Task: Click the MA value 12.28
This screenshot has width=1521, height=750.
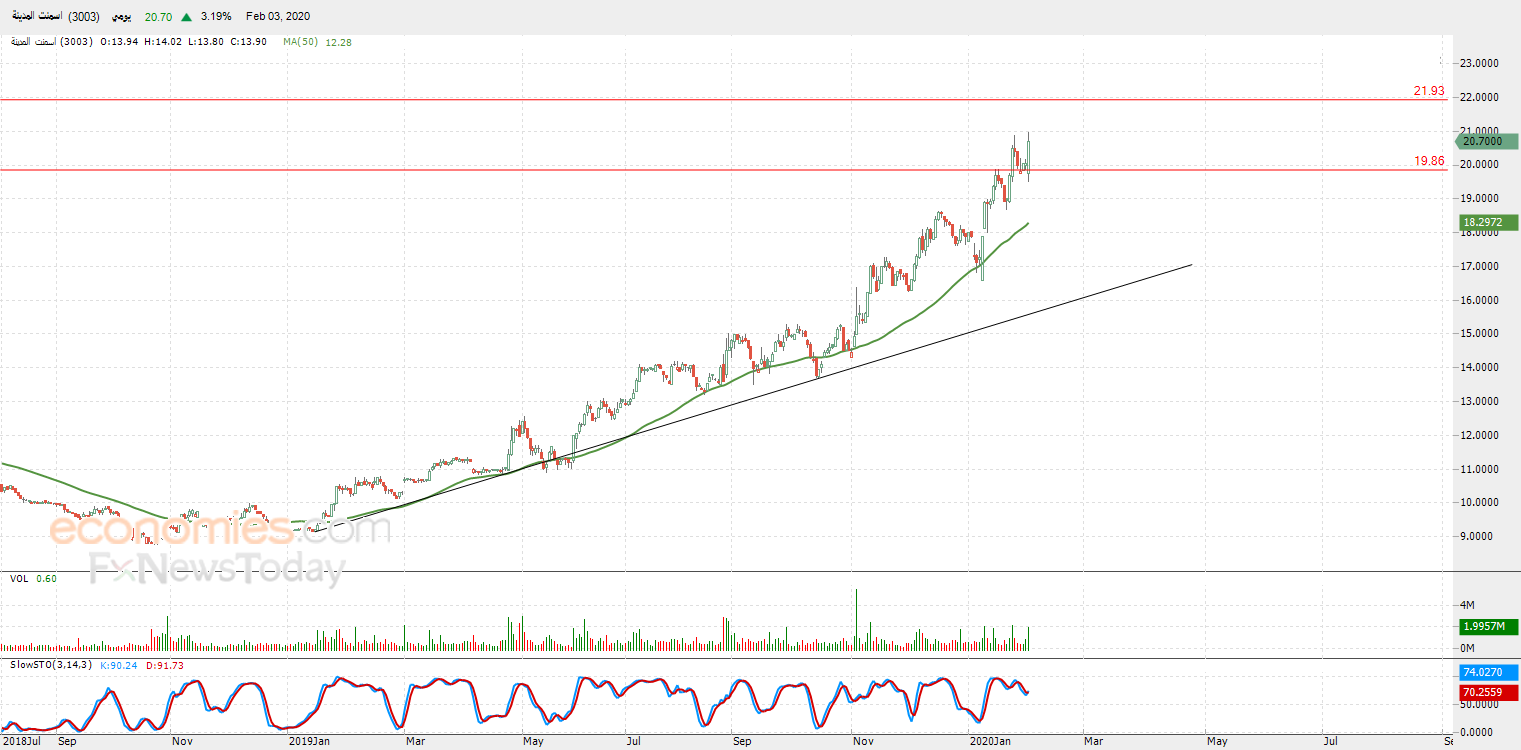Action: tap(339, 42)
